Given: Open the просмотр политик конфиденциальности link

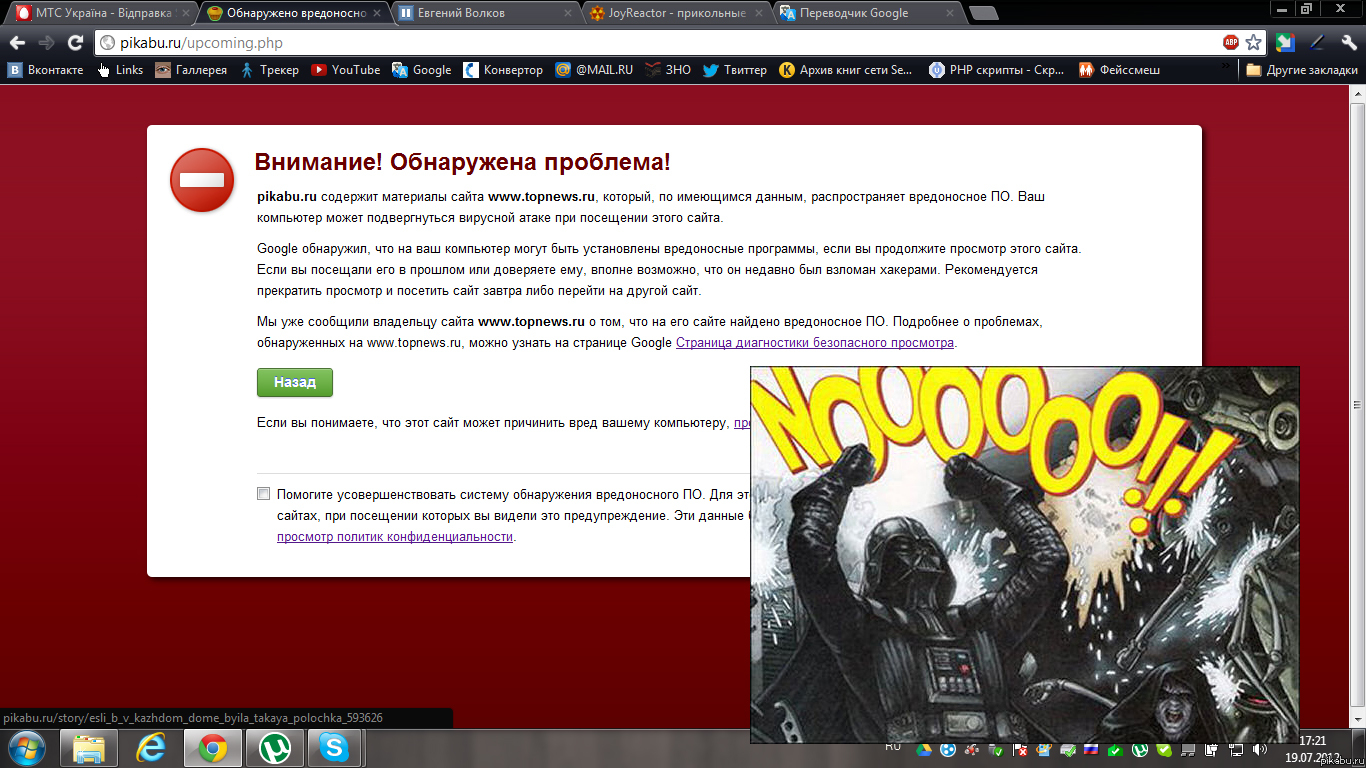Looking at the screenshot, I should point(395,537).
